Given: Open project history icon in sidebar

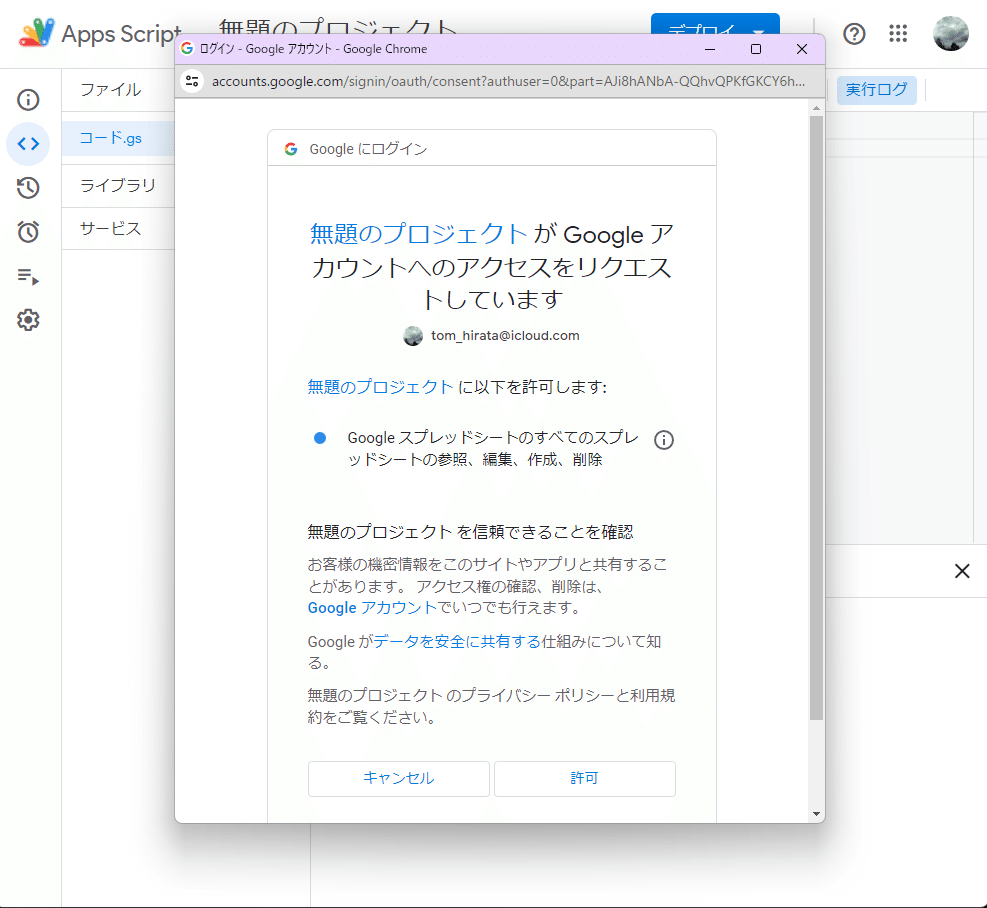Looking at the screenshot, I should [28, 188].
